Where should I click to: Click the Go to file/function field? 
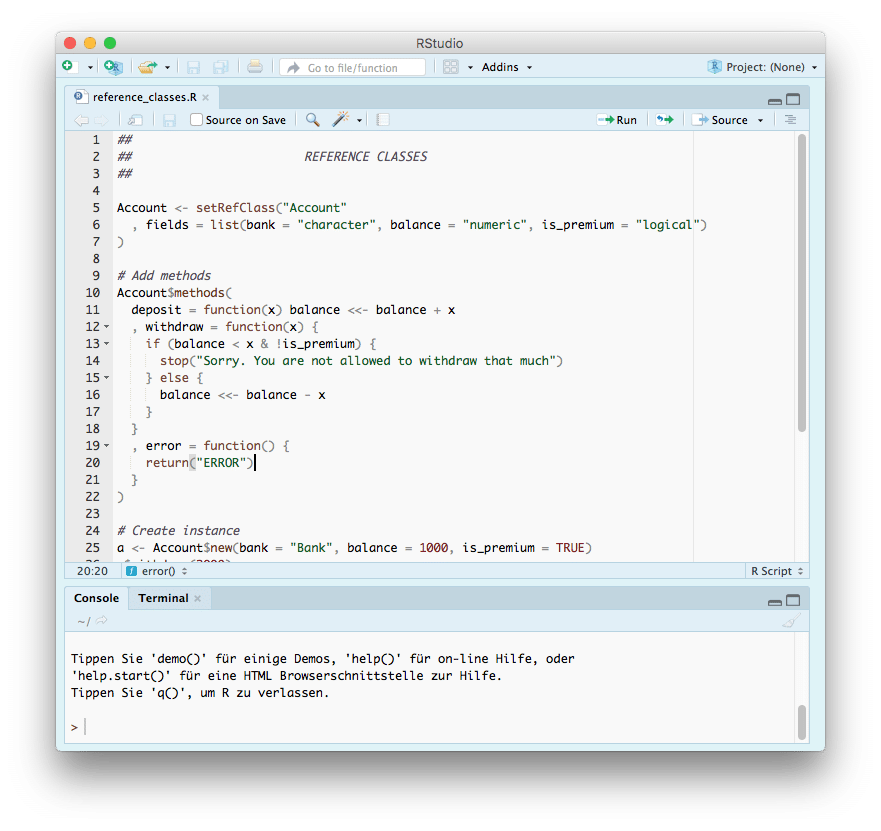coord(353,67)
